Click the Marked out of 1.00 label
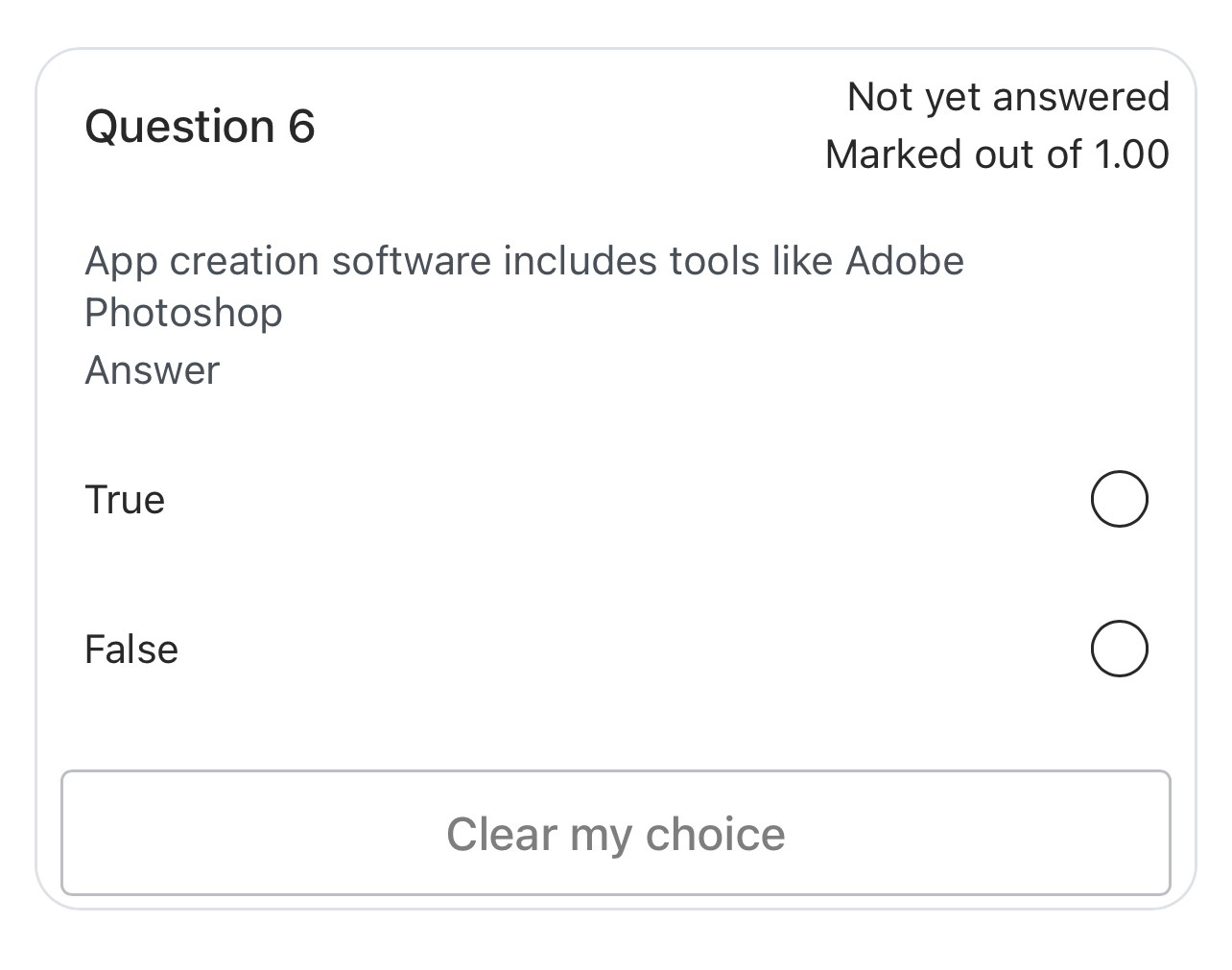Image resolution: width=1232 pixels, height=970 pixels. coord(998,154)
